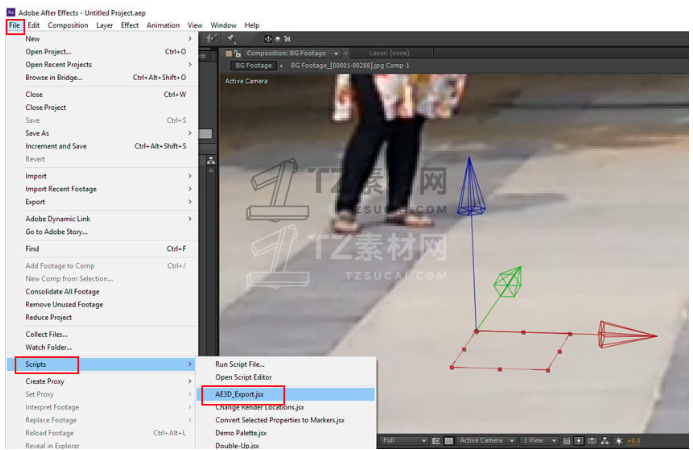Choose Consolidate All Footage
Viewport: 693px width, 450px height.
[103, 292]
